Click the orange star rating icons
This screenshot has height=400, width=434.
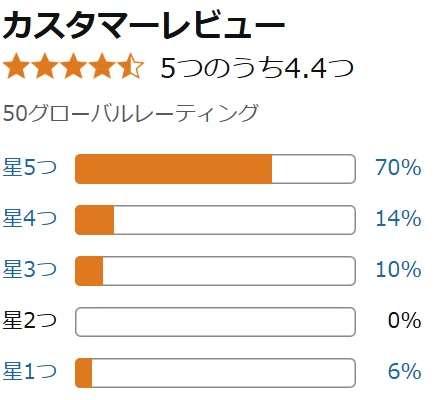tap(73, 66)
